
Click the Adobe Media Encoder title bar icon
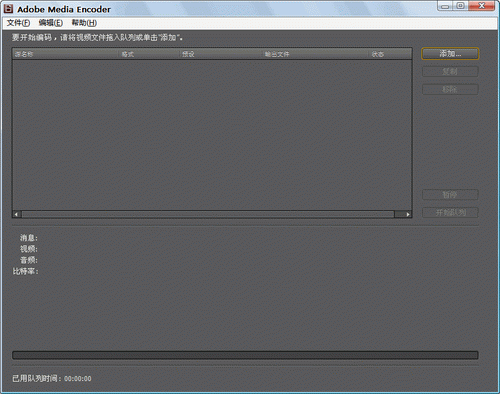(8, 9)
